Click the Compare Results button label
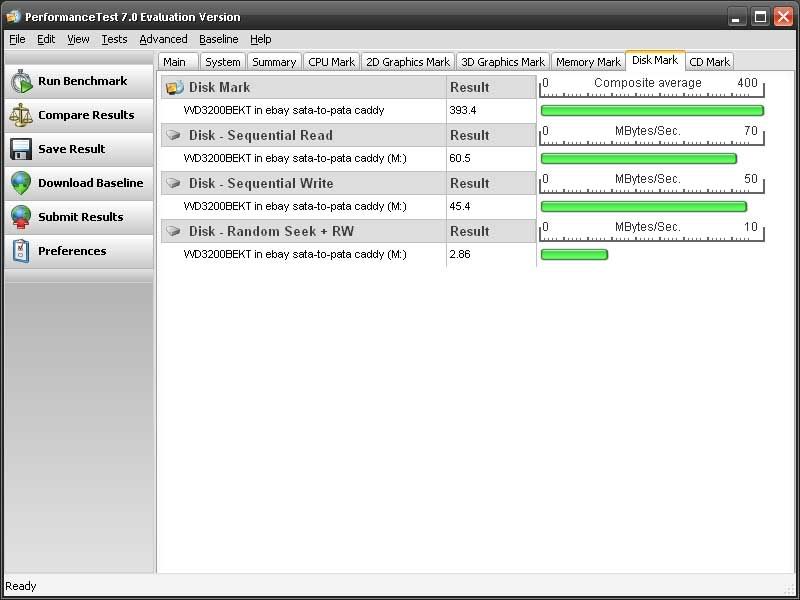The image size is (800, 600). (x=86, y=115)
